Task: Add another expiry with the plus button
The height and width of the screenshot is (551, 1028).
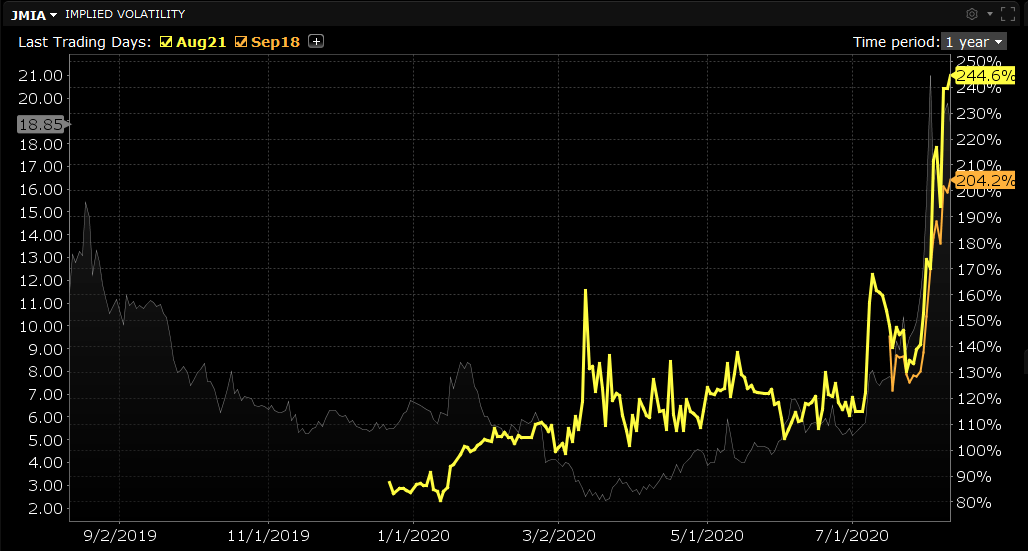Action: (x=316, y=41)
